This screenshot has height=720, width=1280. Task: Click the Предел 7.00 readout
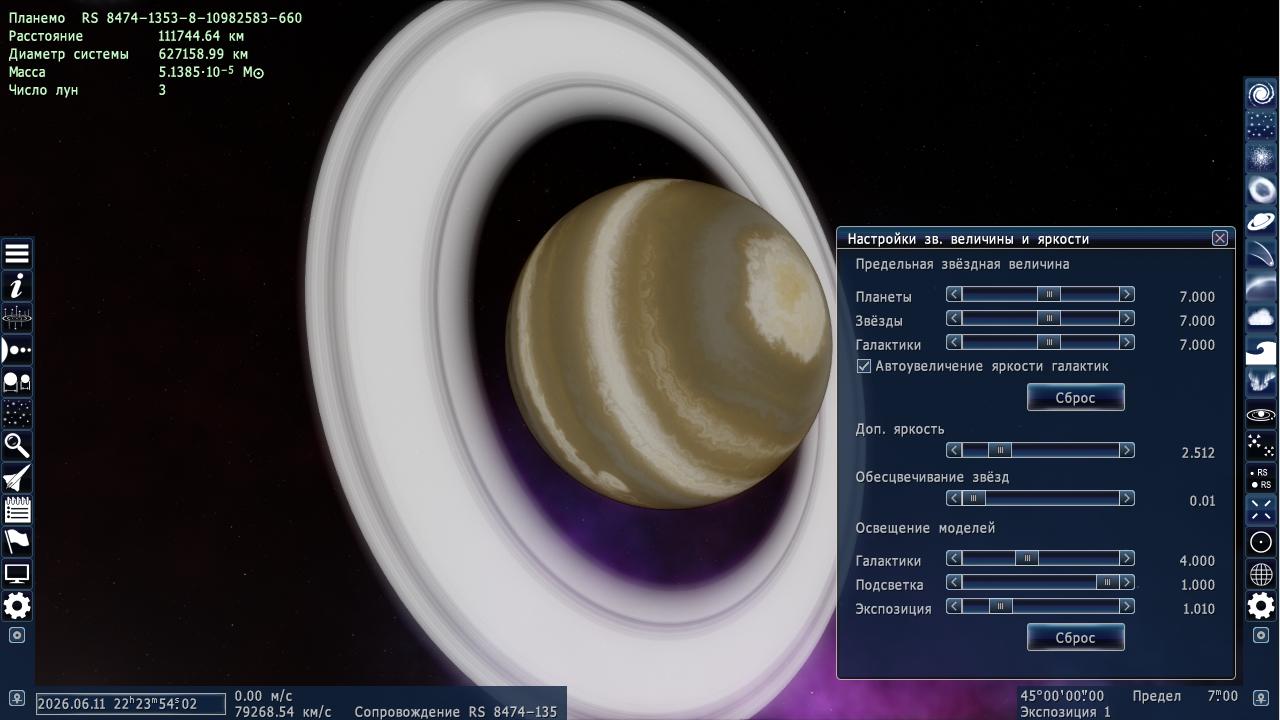(1185, 696)
